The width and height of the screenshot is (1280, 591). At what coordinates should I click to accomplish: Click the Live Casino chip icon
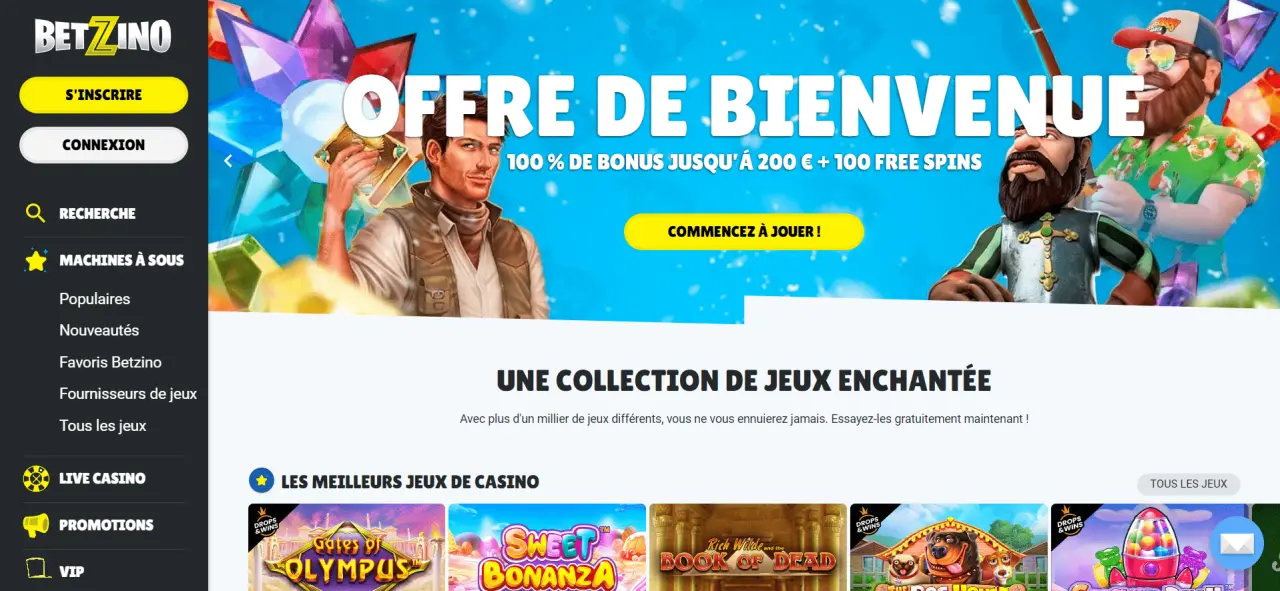[x=36, y=478]
